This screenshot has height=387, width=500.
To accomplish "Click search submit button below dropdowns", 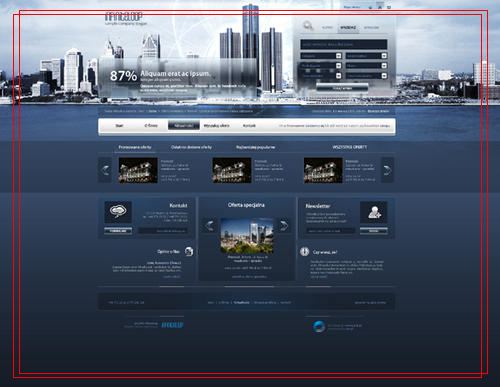I will (x=342, y=88).
